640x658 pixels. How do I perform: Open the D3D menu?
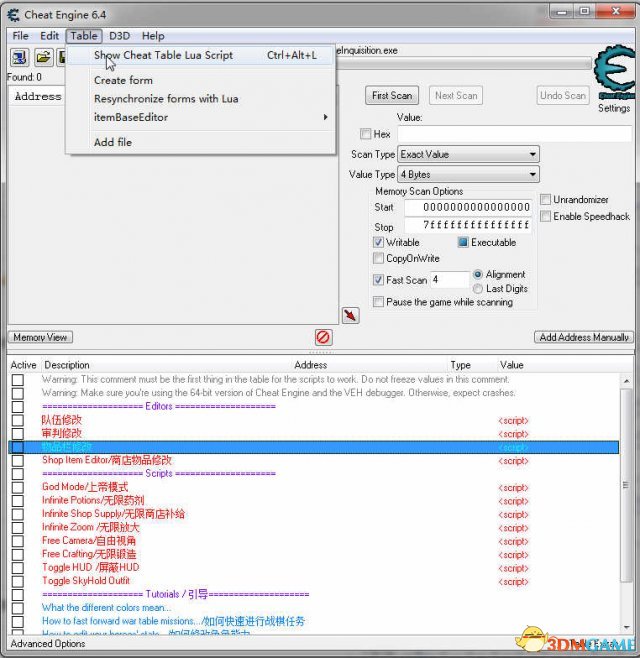120,36
